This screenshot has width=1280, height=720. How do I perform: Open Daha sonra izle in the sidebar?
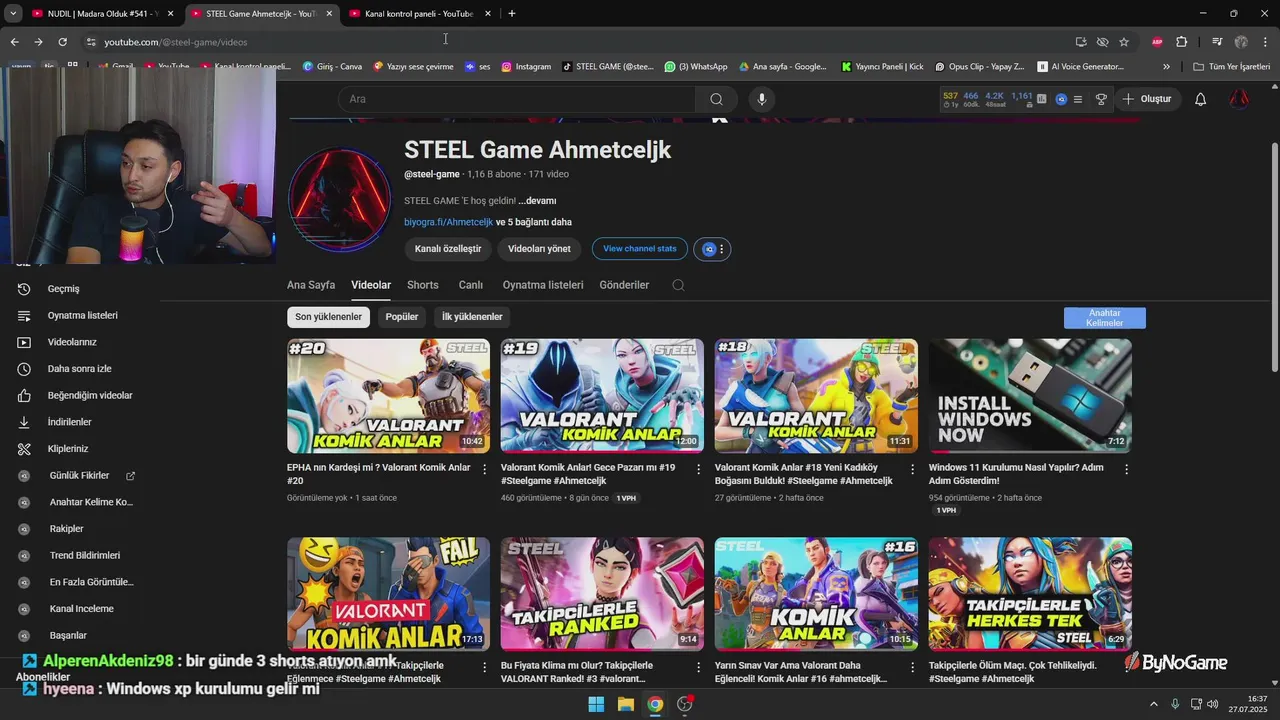(80, 369)
